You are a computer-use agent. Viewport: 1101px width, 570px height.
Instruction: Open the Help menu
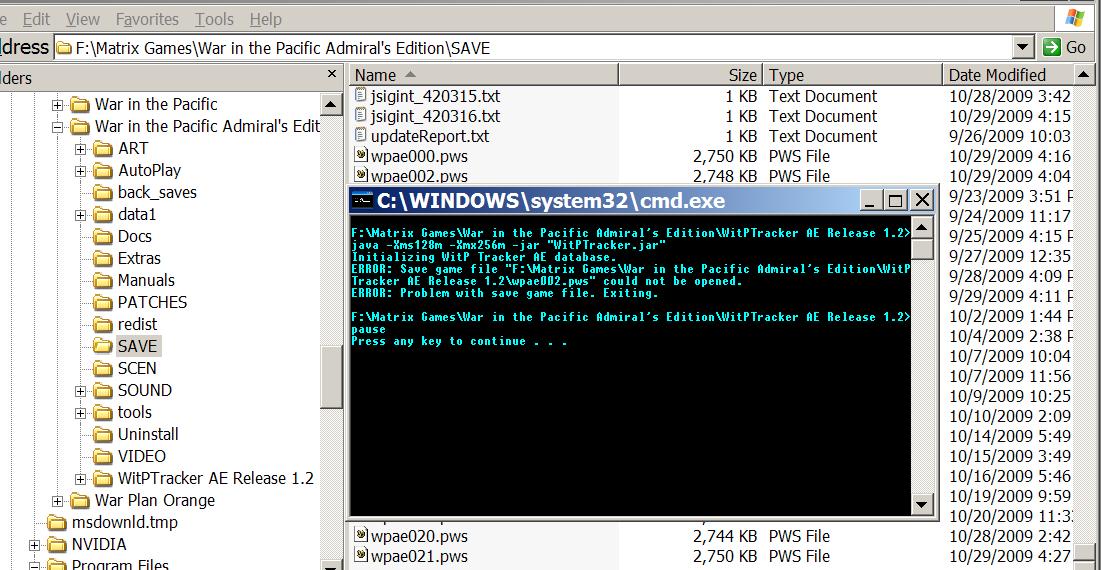coord(265,20)
